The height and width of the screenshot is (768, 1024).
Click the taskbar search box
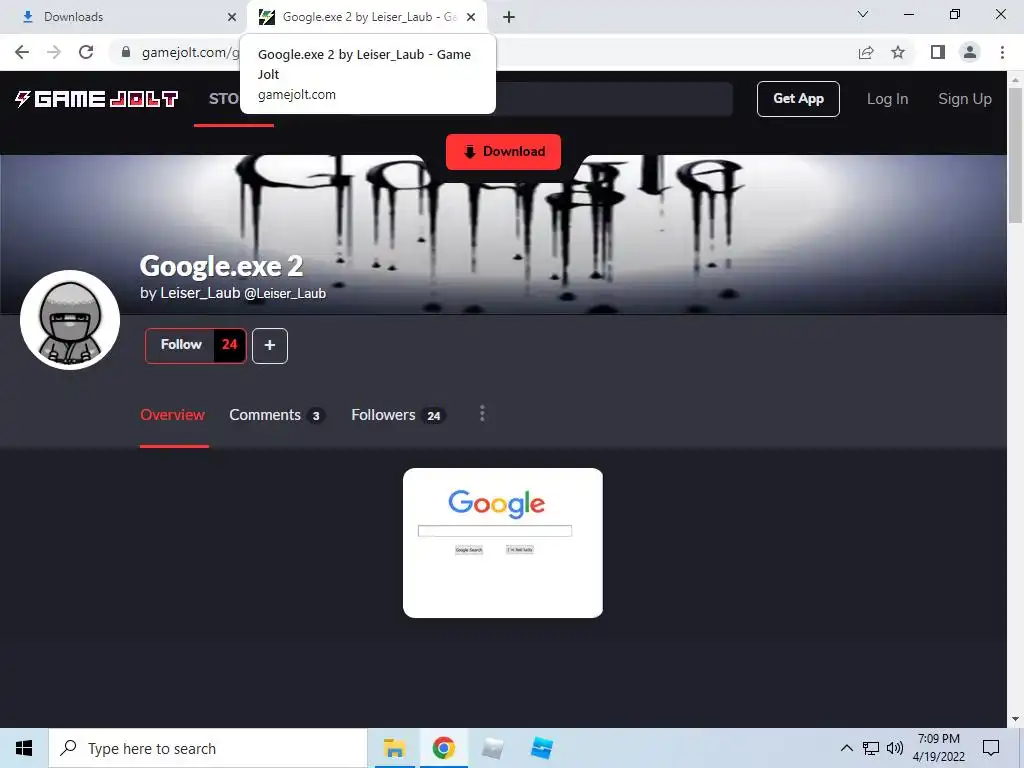[208, 748]
